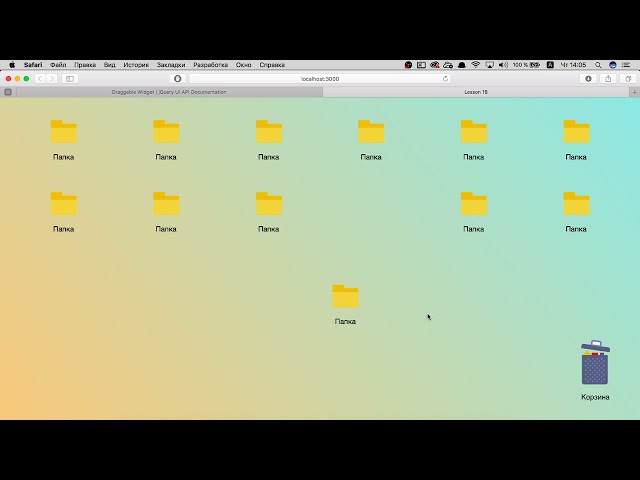The image size is (640, 480).
Task: Open the Share button in Safari toolbar
Action: click(608, 79)
